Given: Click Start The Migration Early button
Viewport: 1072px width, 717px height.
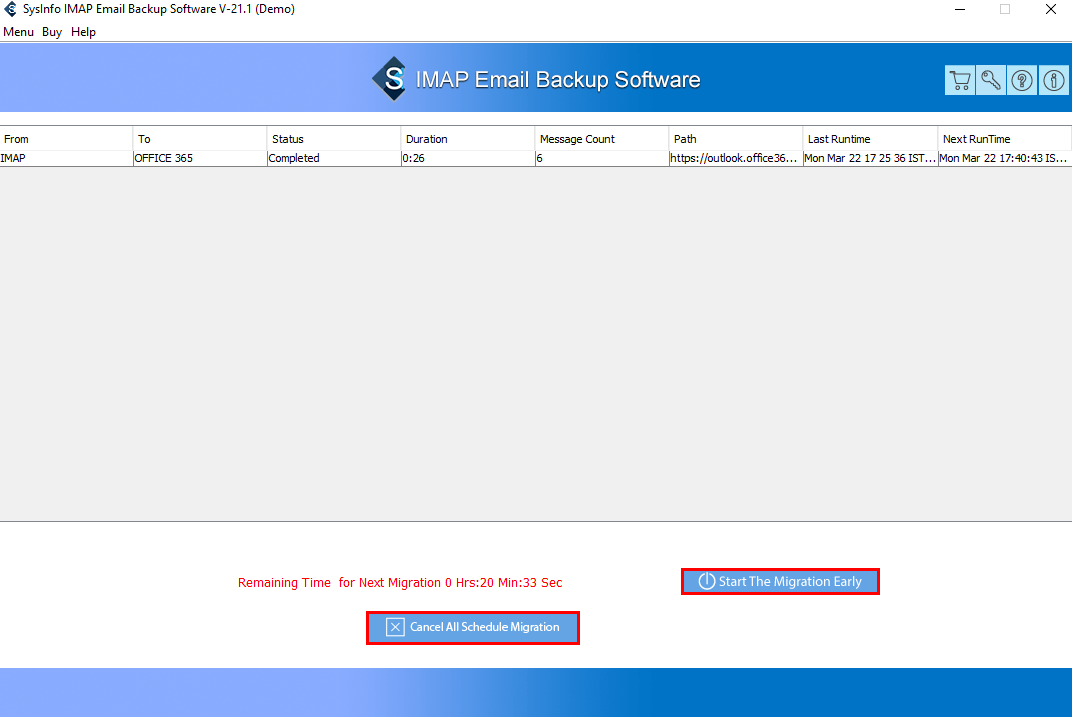Looking at the screenshot, I should [x=780, y=582].
